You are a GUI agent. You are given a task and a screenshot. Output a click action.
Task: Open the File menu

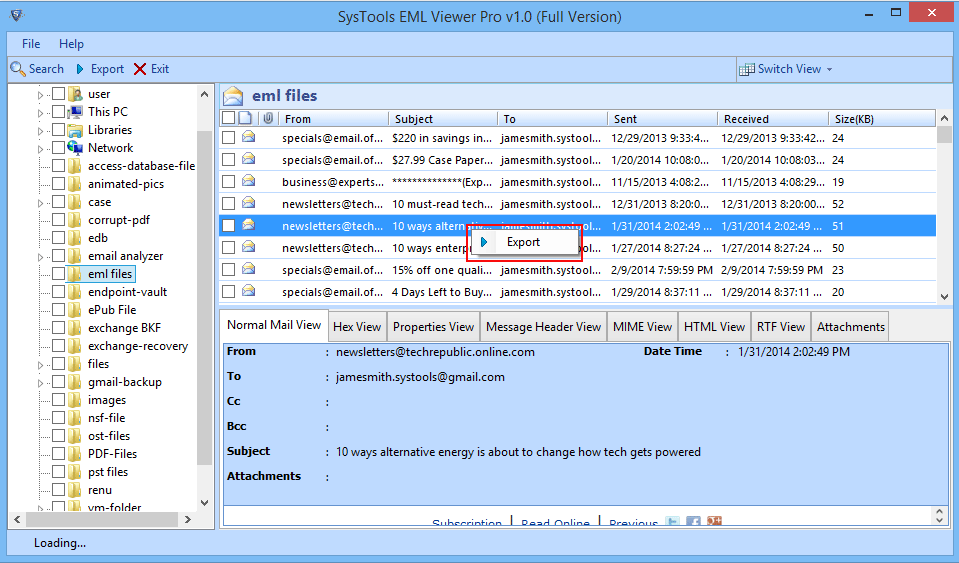coord(31,44)
